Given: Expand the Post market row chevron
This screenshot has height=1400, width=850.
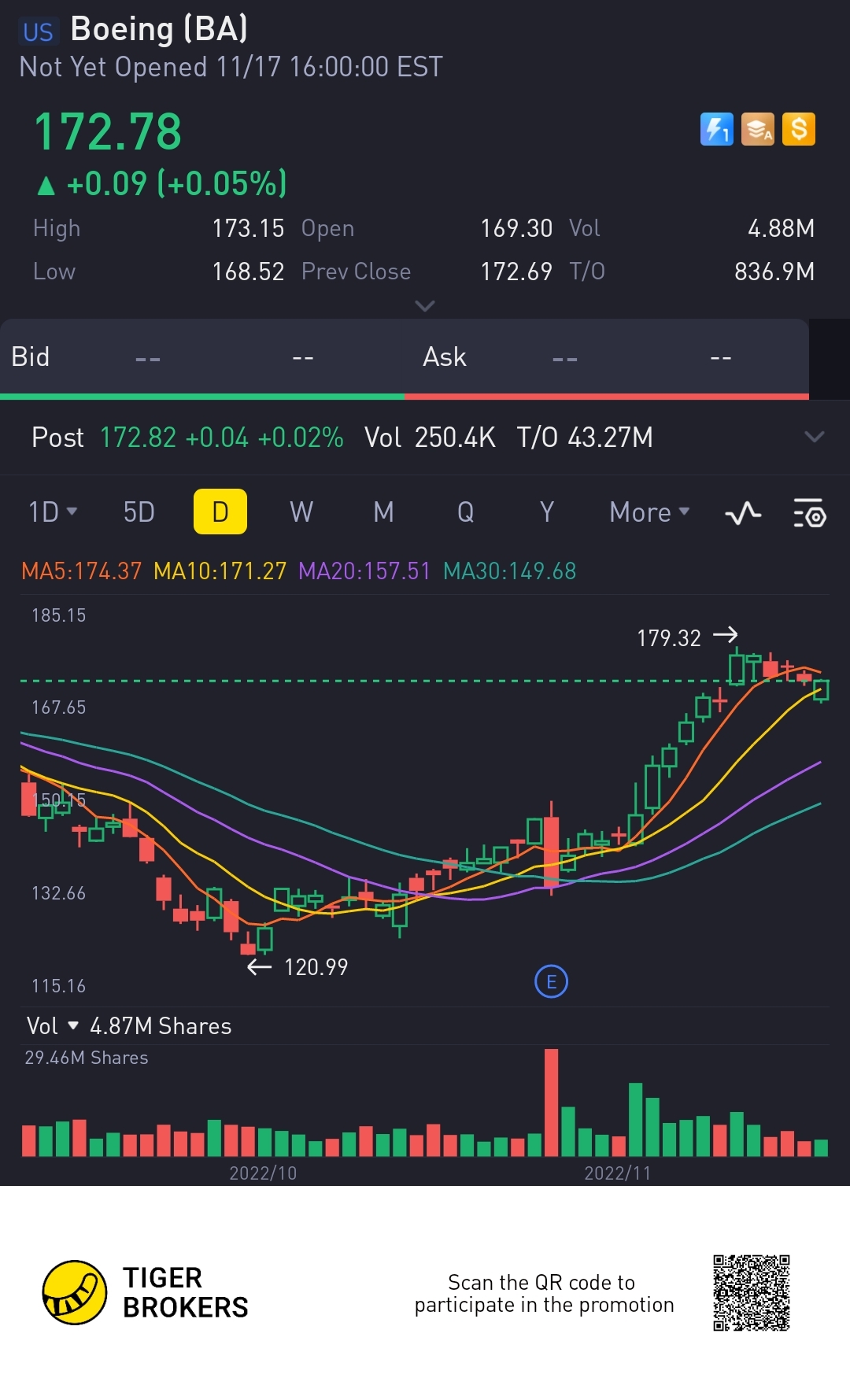Looking at the screenshot, I should (815, 436).
